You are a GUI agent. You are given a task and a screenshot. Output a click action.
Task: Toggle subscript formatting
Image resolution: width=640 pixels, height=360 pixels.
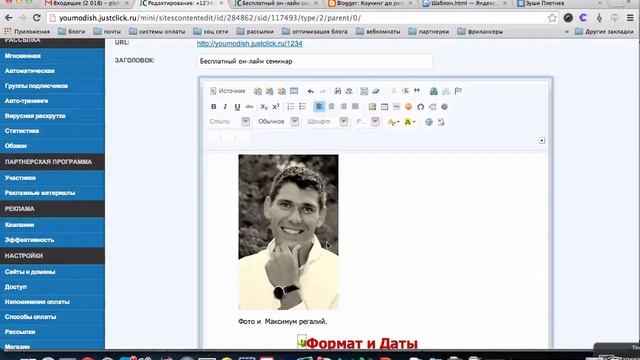[x=264, y=107]
